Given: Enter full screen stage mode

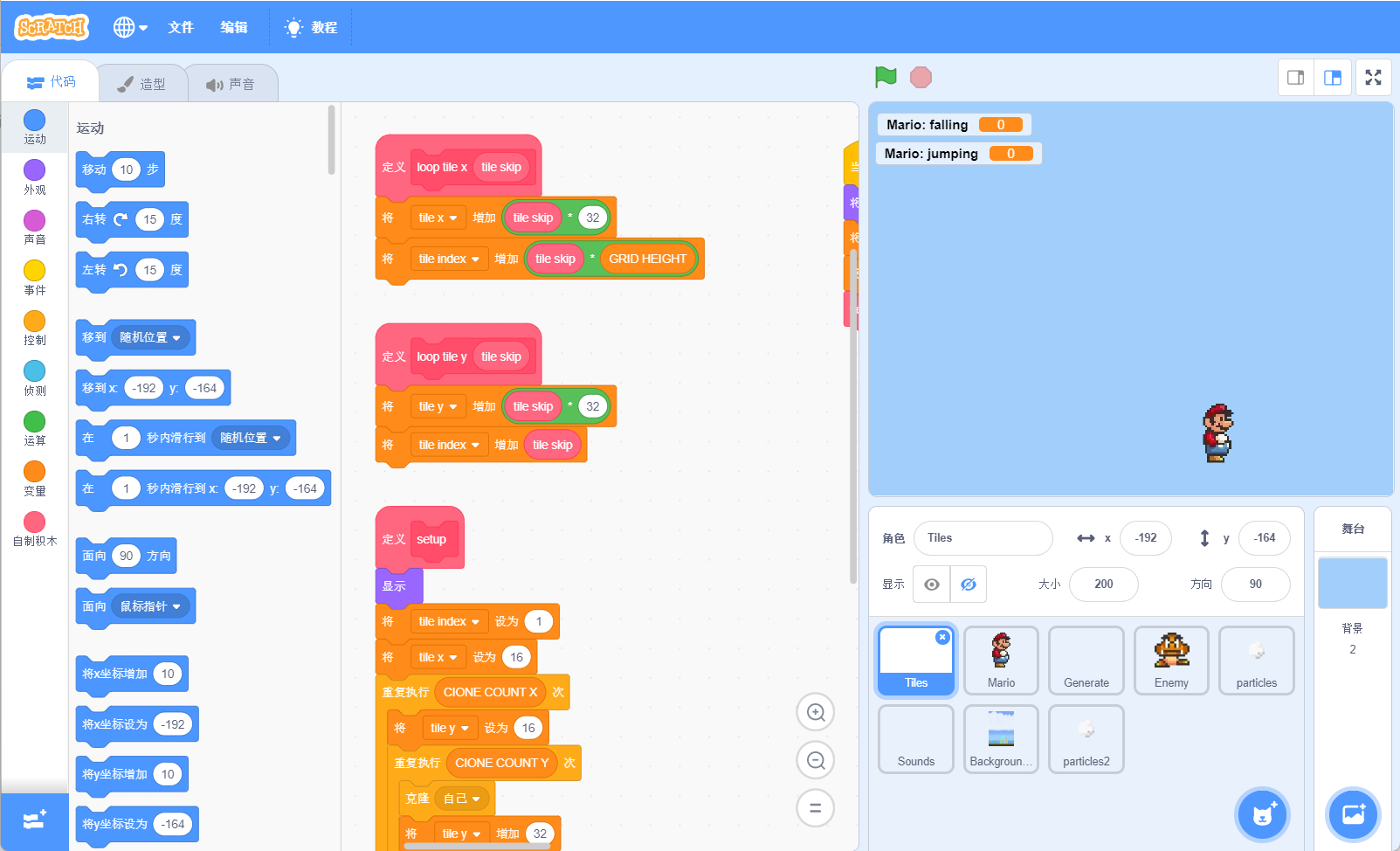Looking at the screenshot, I should (1374, 78).
